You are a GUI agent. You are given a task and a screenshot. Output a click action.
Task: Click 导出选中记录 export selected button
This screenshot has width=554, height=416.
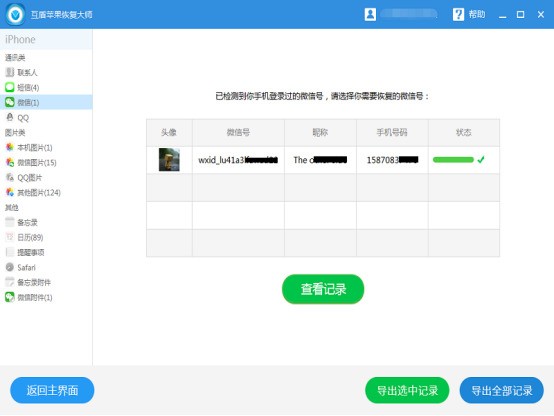point(407,391)
